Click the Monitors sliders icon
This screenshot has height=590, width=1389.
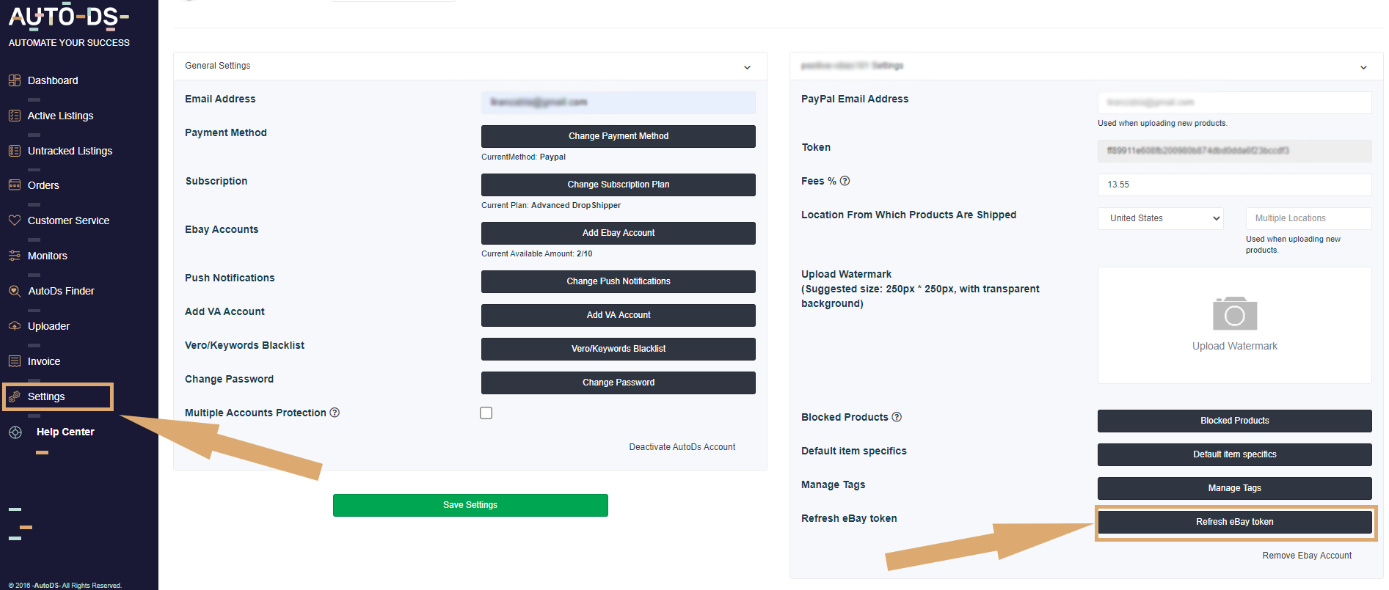tap(14, 256)
